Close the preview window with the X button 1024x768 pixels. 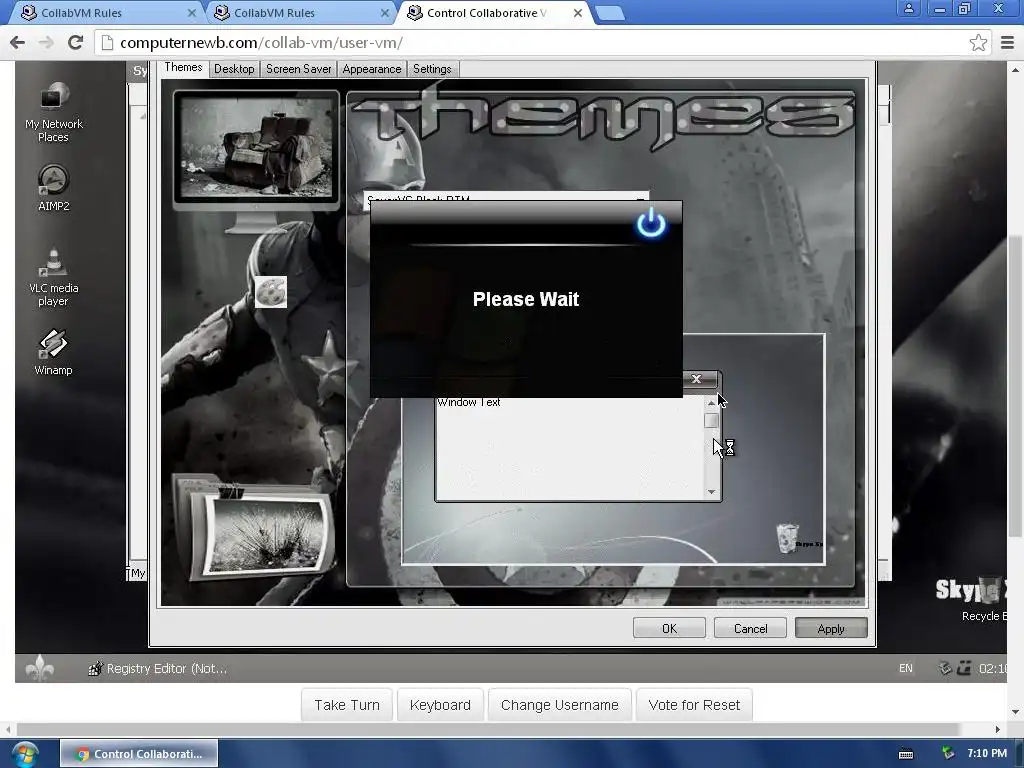click(x=696, y=379)
